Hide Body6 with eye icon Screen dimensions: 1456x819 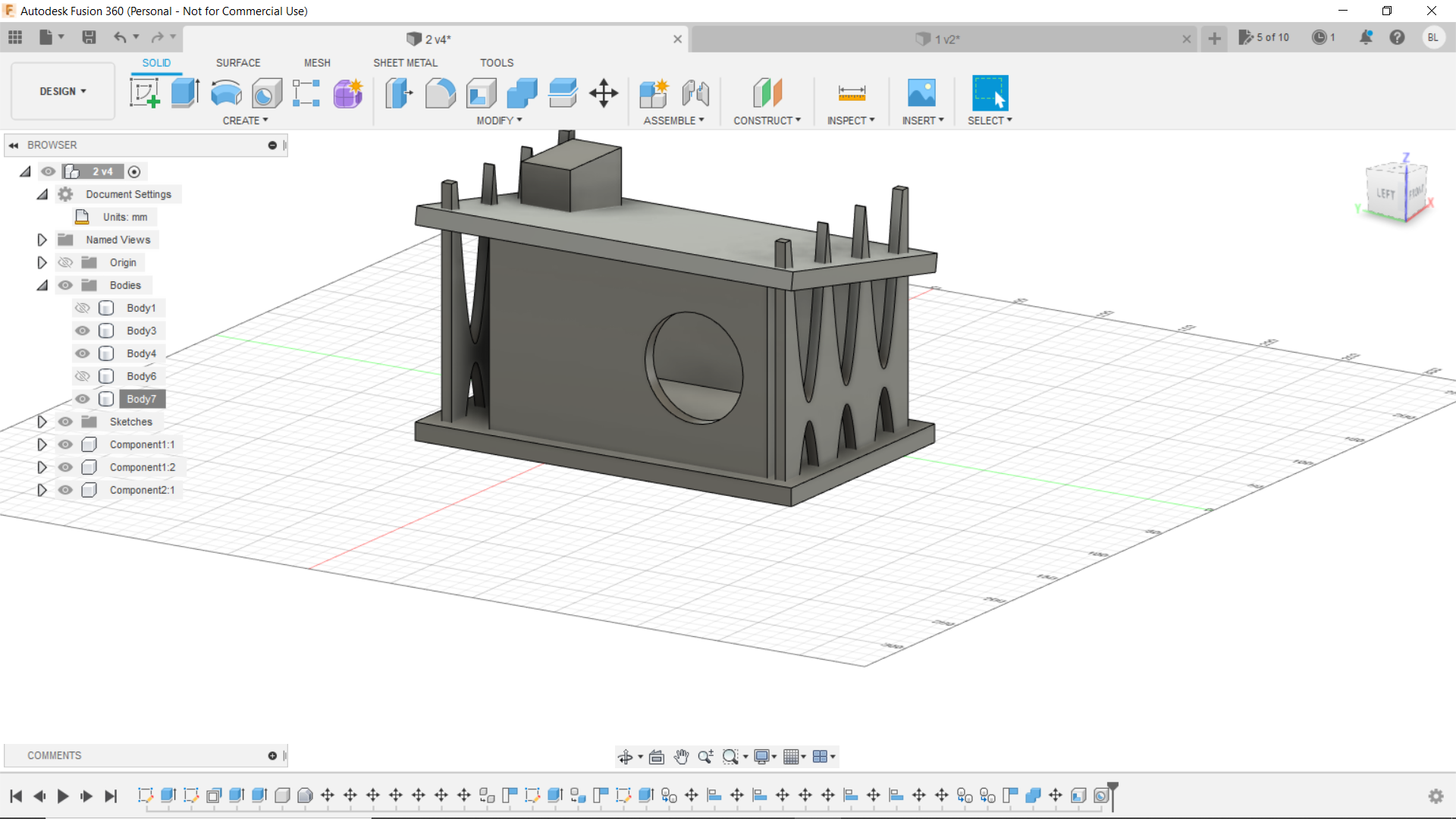pyautogui.click(x=83, y=376)
